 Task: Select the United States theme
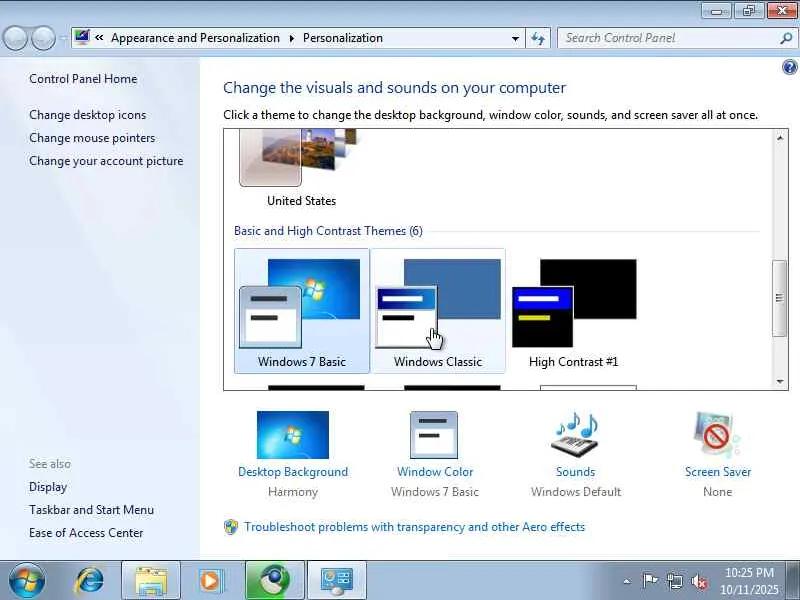click(301, 169)
